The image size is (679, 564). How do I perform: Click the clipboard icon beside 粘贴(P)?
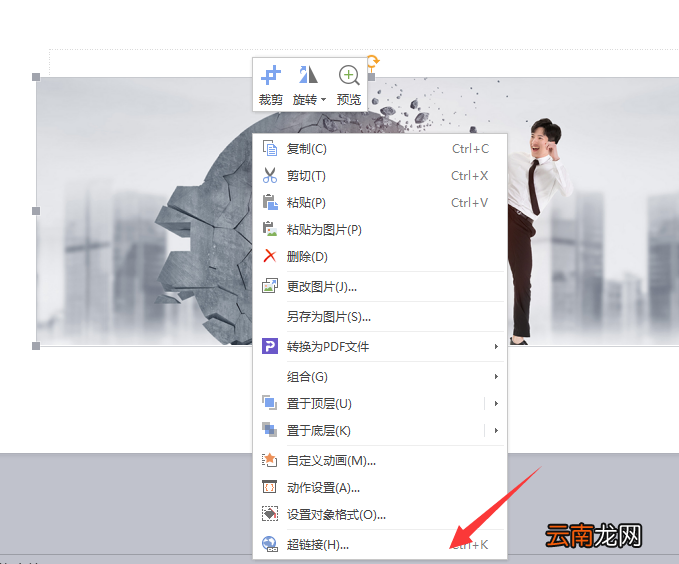coord(270,202)
